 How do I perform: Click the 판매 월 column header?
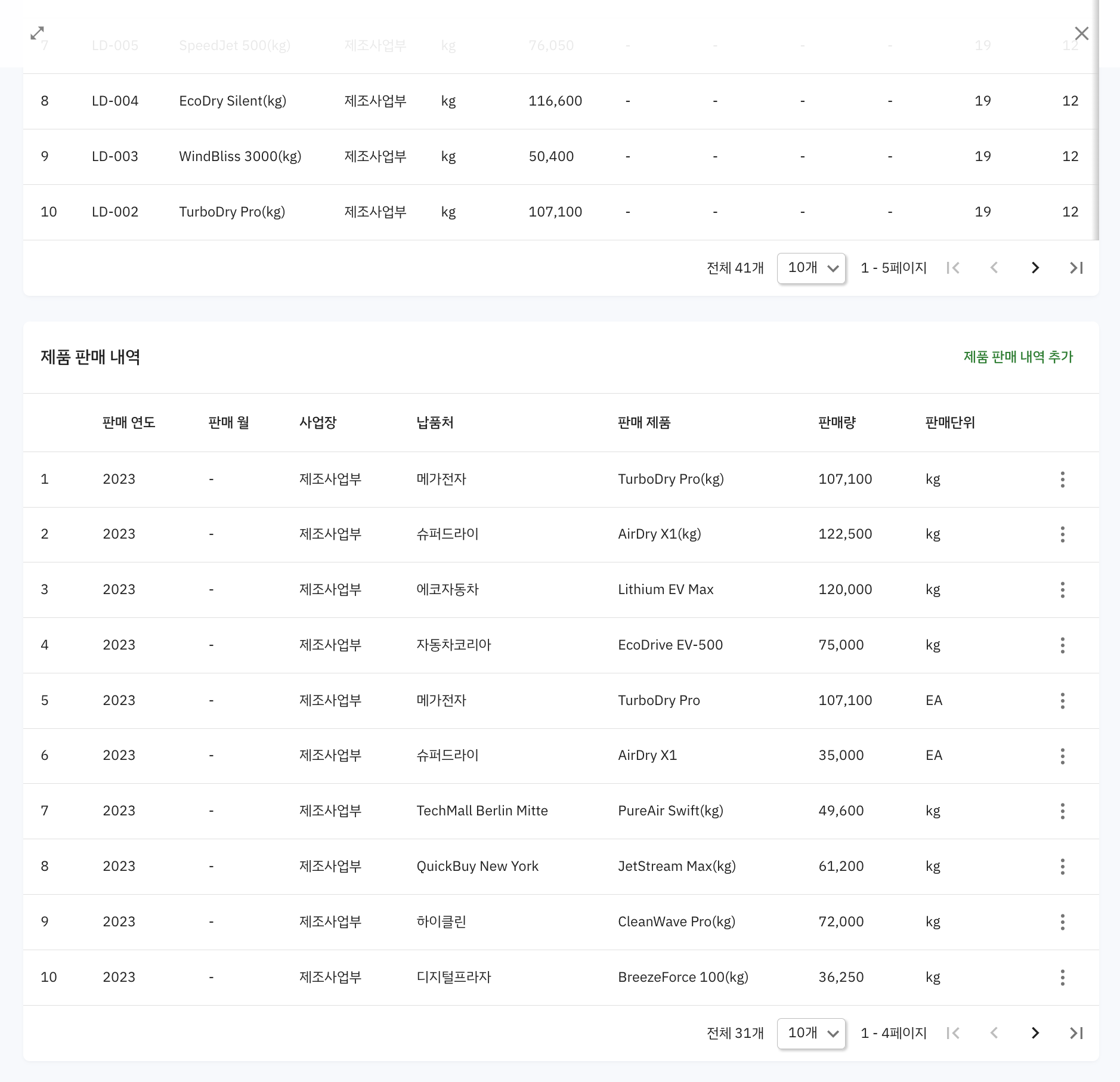tap(228, 422)
